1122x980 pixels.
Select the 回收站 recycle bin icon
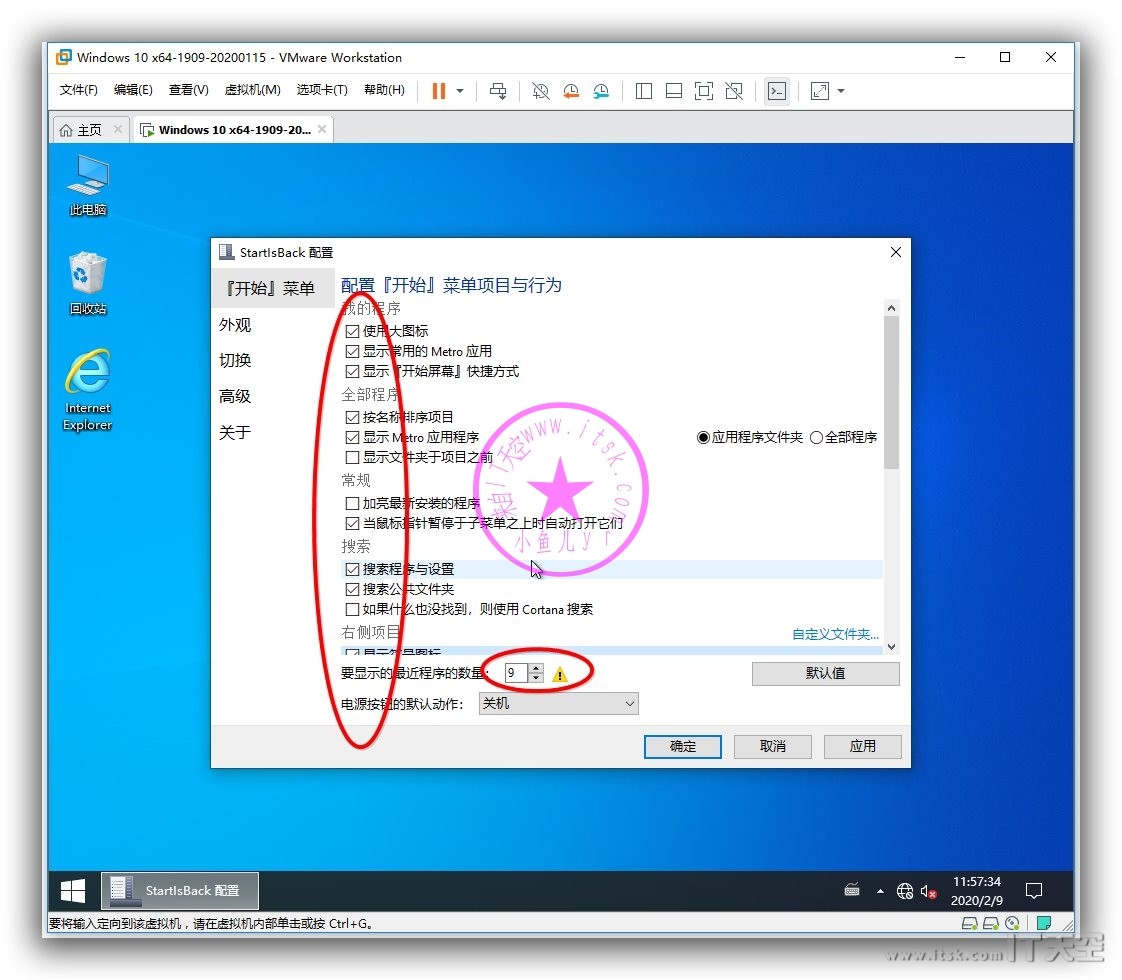(88, 283)
